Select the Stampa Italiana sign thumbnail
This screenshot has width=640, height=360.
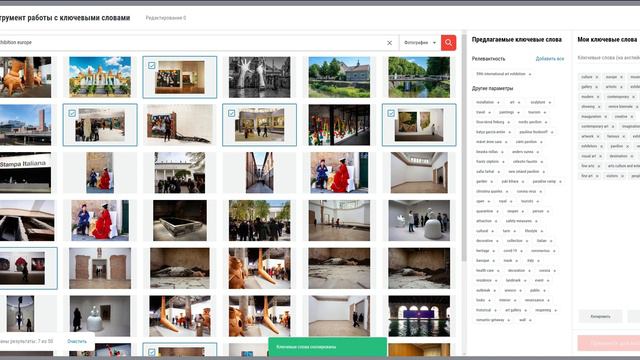[x=25, y=173]
